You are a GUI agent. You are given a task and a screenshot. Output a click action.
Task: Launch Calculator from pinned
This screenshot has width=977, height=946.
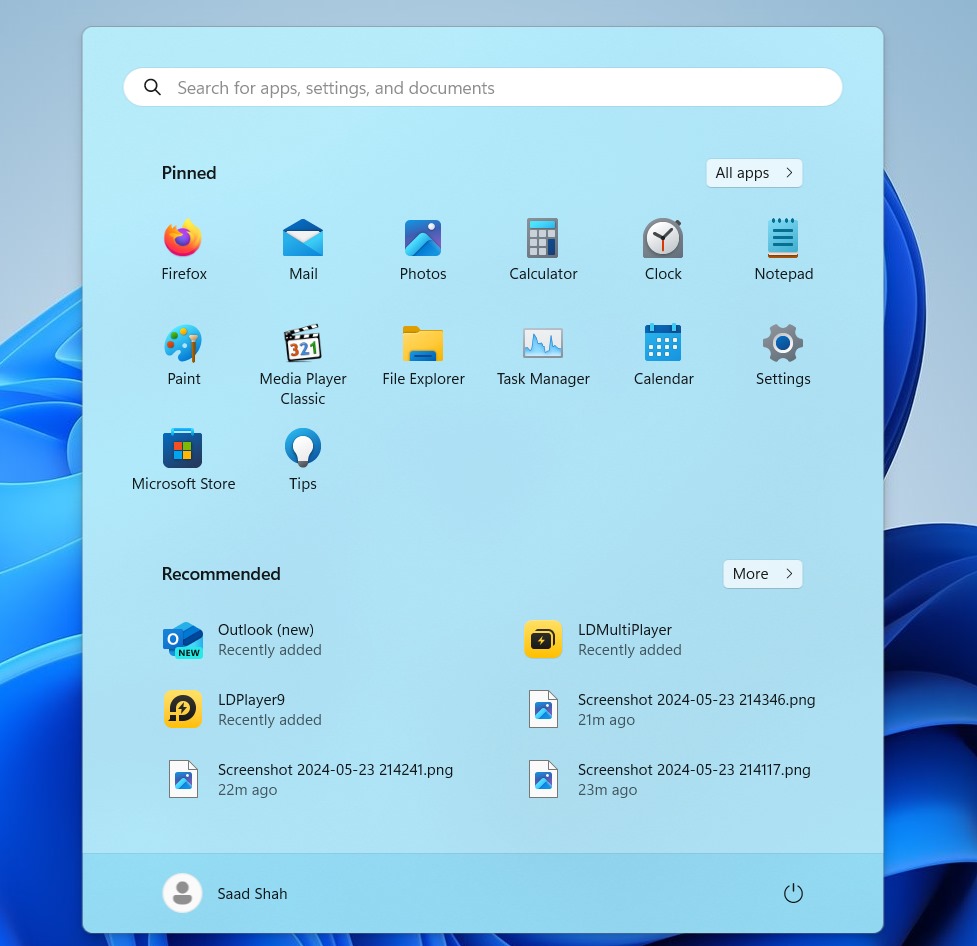click(543, 249)
